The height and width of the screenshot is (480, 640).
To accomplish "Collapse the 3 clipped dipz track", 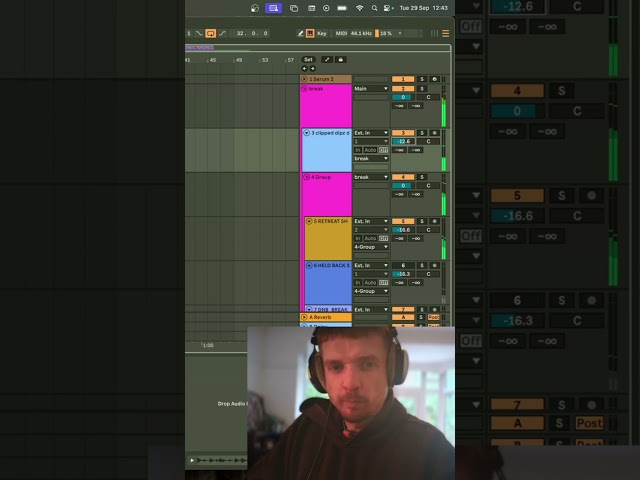I will [x=307, y=133].
